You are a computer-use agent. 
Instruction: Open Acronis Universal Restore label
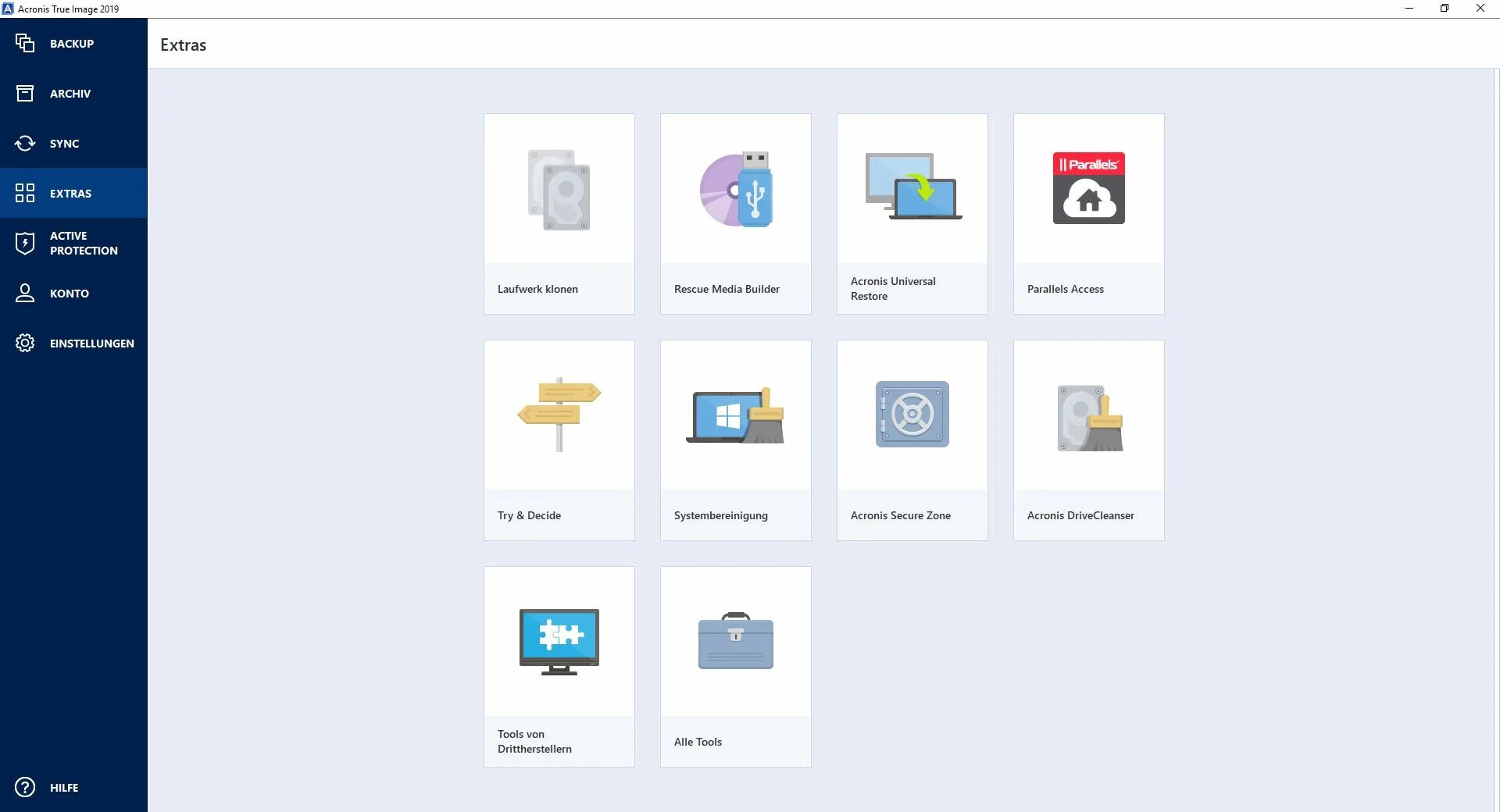tap(893, 288)
